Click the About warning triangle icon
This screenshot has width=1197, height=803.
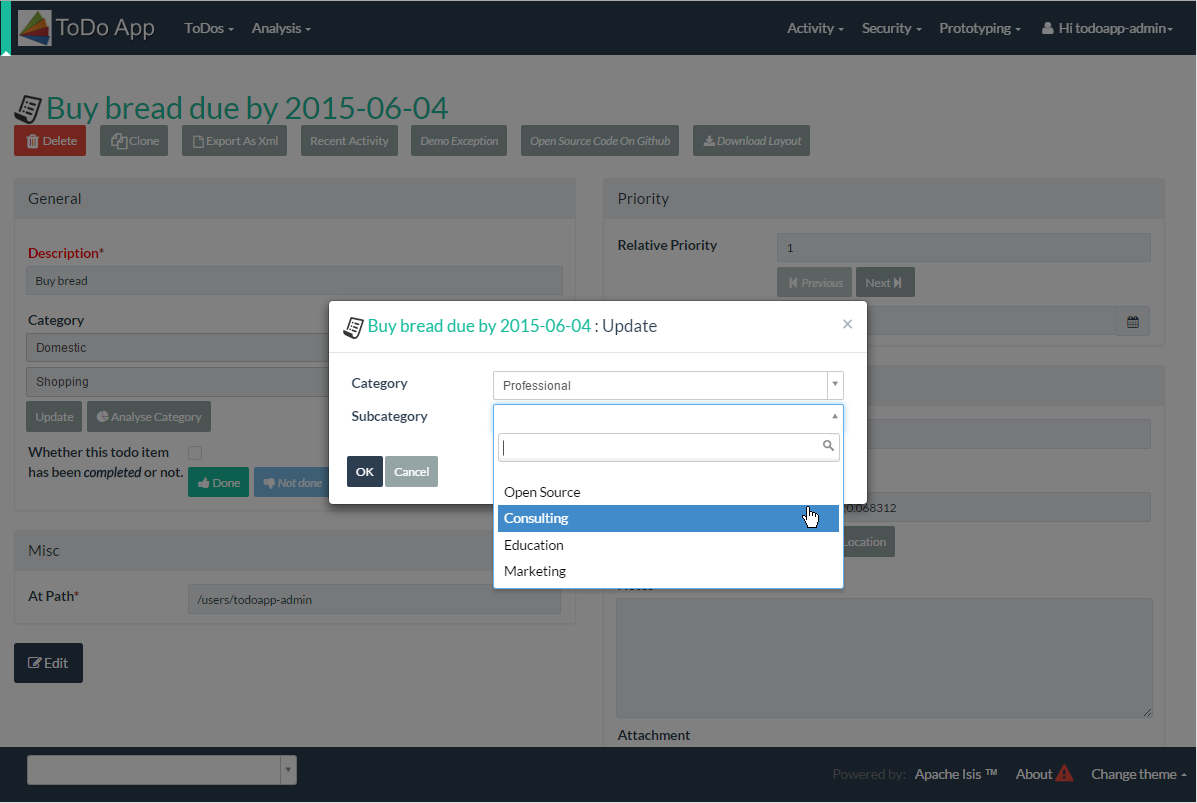pos(1064,773)
